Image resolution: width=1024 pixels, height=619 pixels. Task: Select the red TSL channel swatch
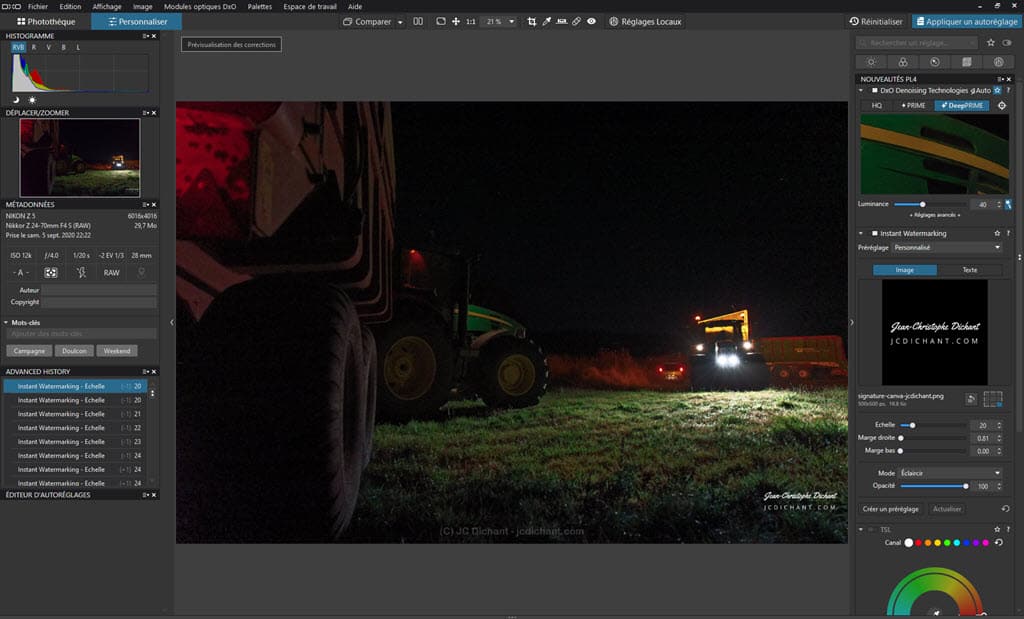(x=918, y=543)
